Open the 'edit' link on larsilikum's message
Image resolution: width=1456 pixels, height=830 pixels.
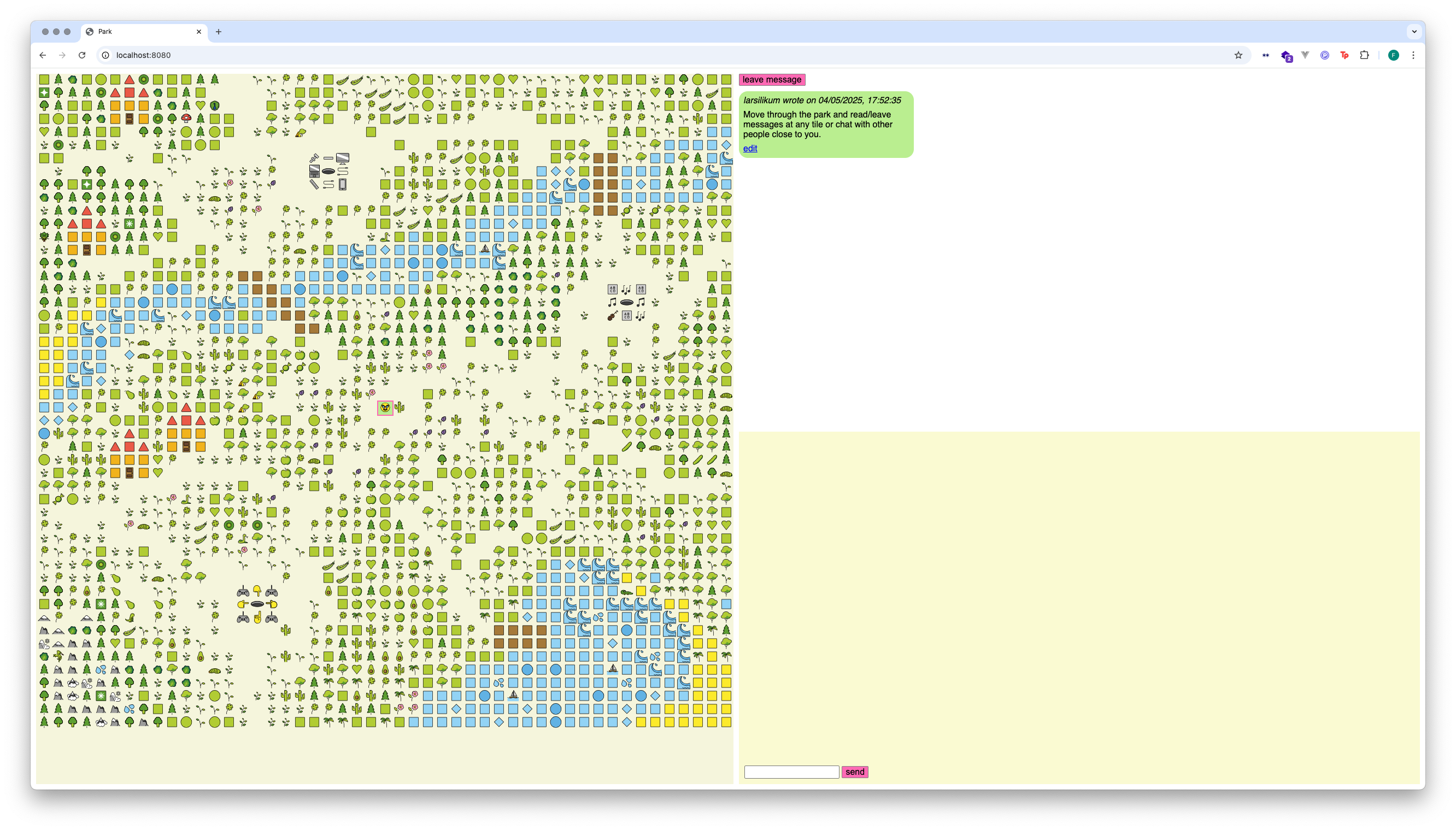[750, 148]
